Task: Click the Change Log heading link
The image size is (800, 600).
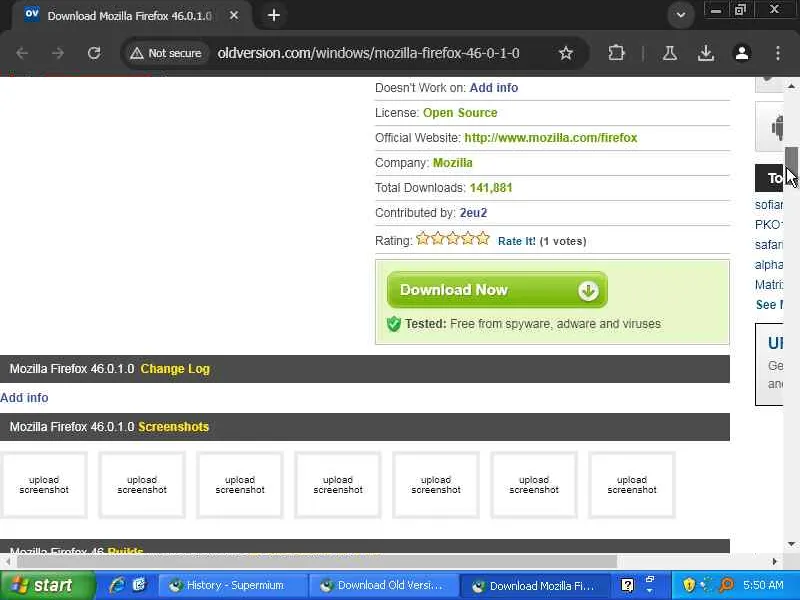Action: tap(175, 369)
